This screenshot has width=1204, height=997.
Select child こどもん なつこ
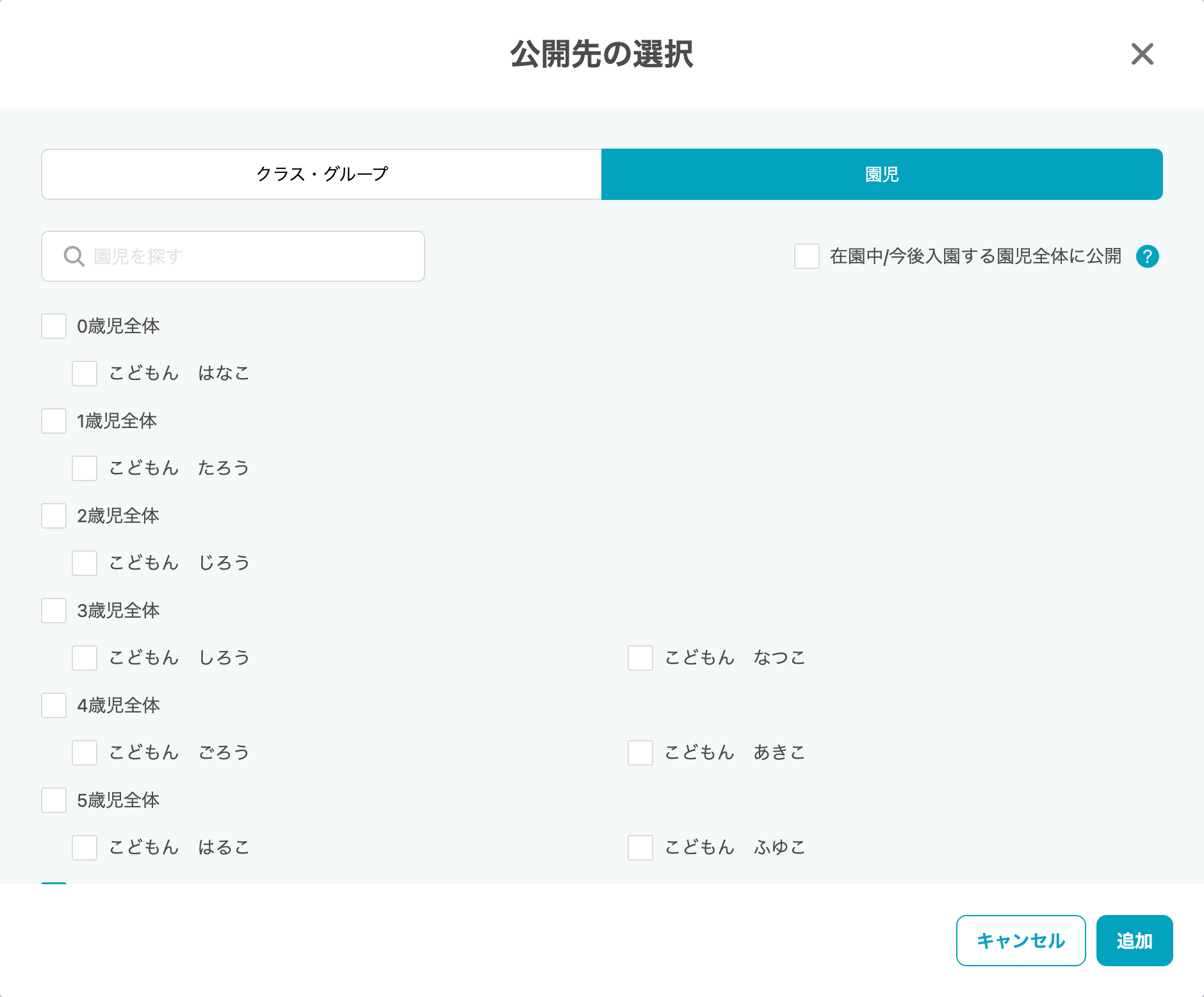click(x=640, y=658)
